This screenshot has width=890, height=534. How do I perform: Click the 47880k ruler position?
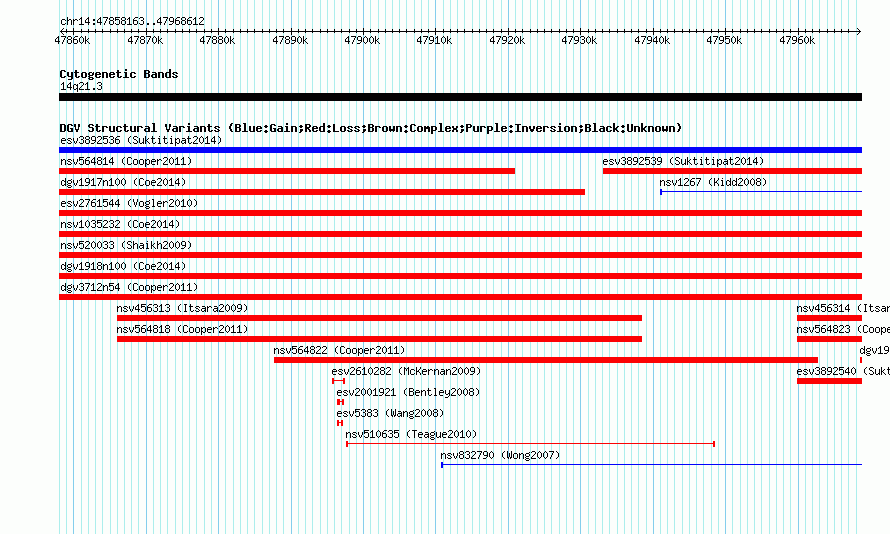pos(217,40)
